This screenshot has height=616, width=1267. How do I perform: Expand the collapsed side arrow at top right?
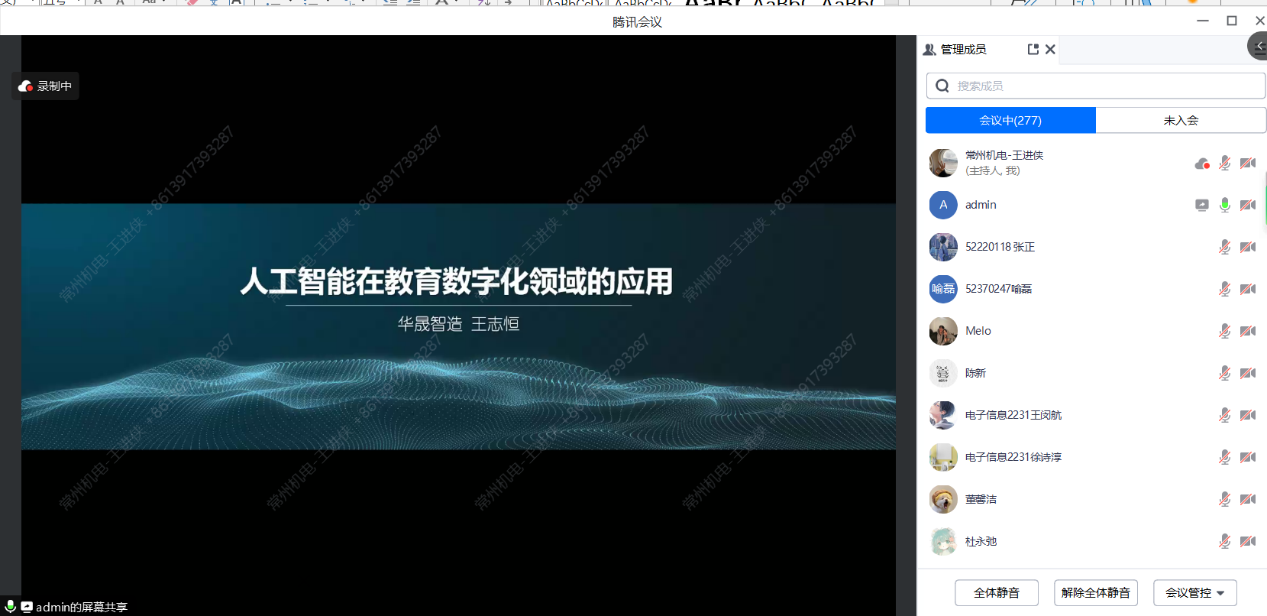(1258, 46)
